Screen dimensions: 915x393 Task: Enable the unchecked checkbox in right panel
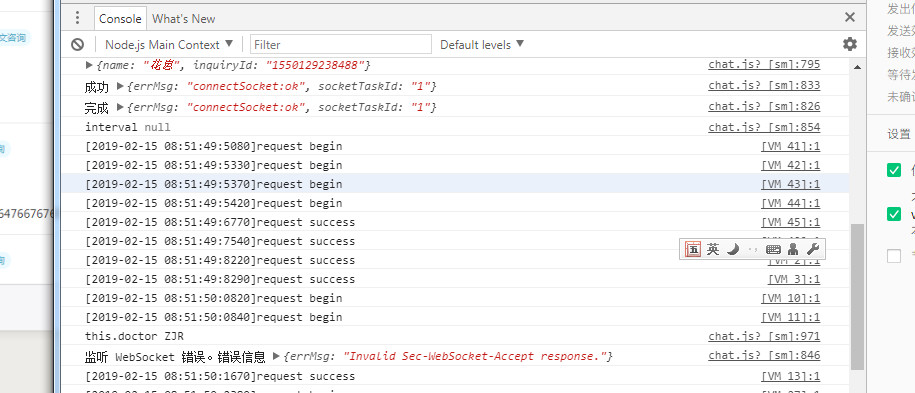[x=894, y=256]
